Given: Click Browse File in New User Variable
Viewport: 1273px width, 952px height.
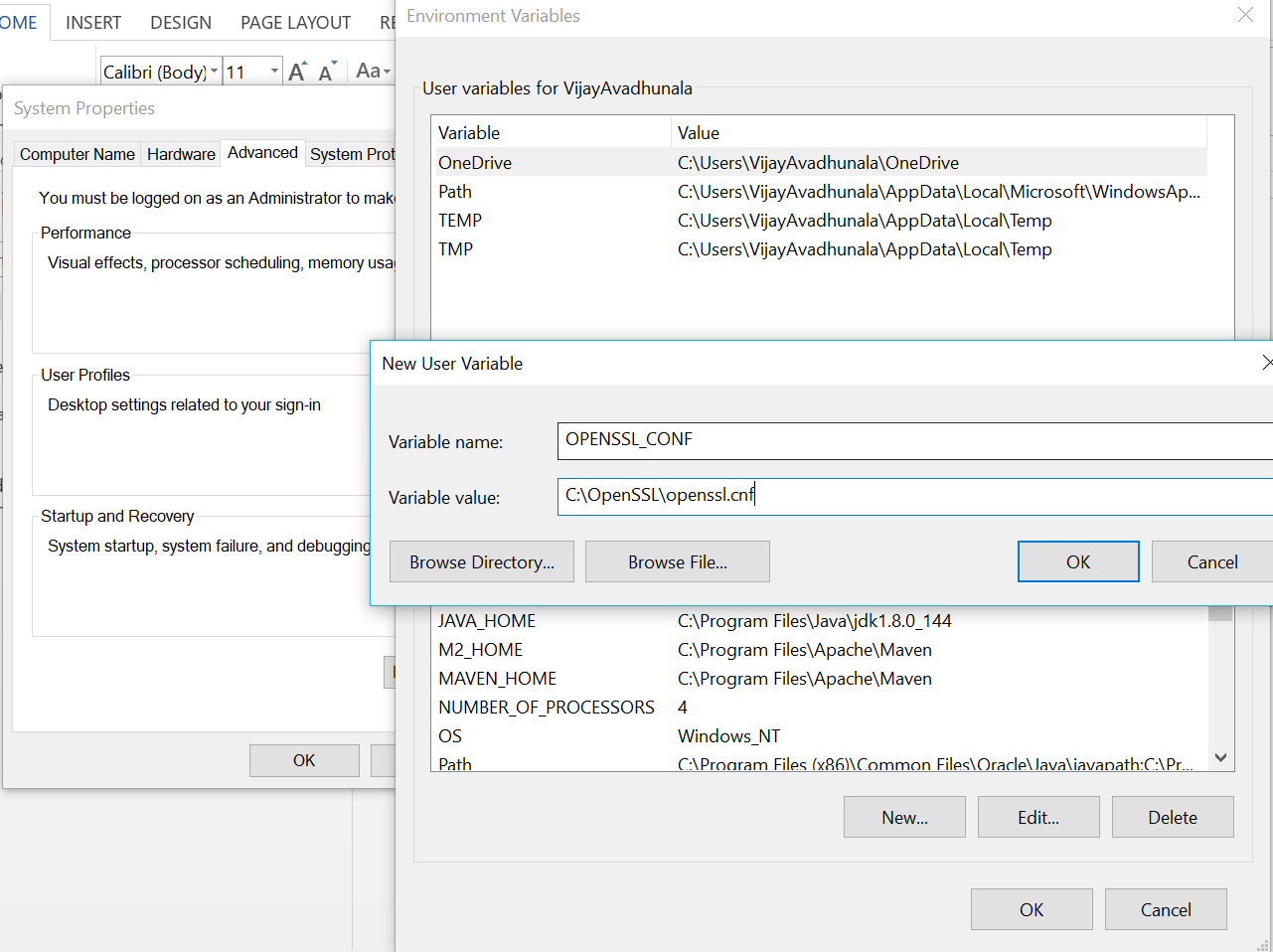Looking at the screenshot, I should (x=677, y=561).
